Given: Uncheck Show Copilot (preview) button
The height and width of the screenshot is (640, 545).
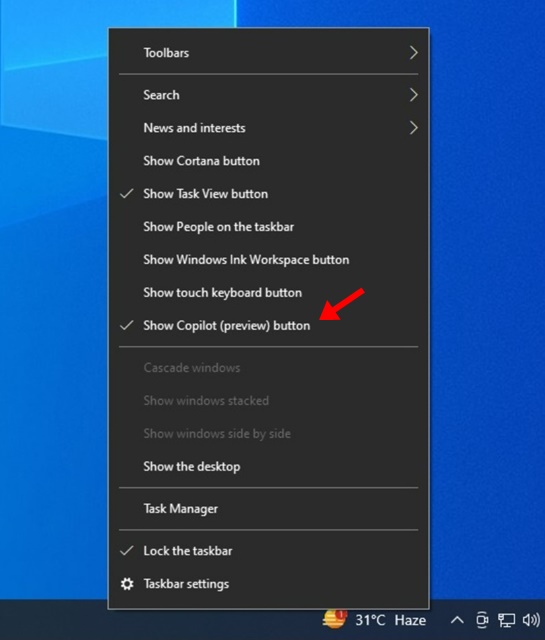Looking at the screenshot, I should coord(269,326).
